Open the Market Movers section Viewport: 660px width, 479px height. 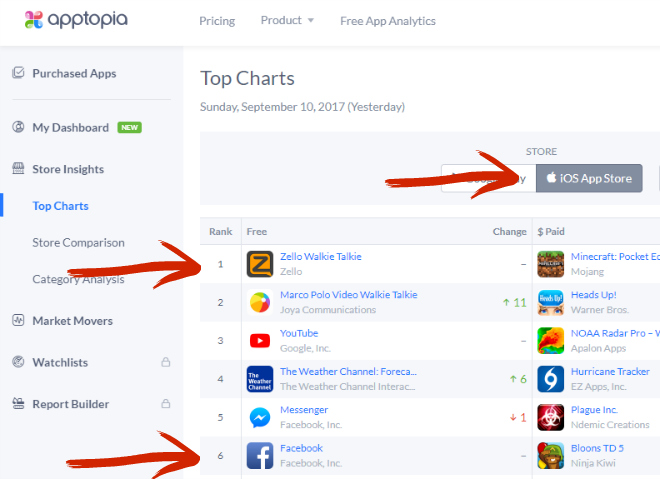point(72,321)
